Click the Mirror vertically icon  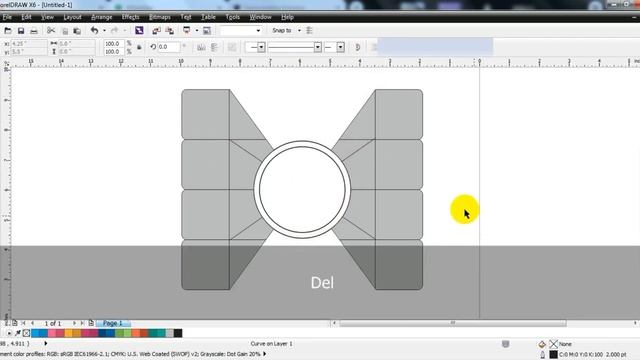[214, 47]
